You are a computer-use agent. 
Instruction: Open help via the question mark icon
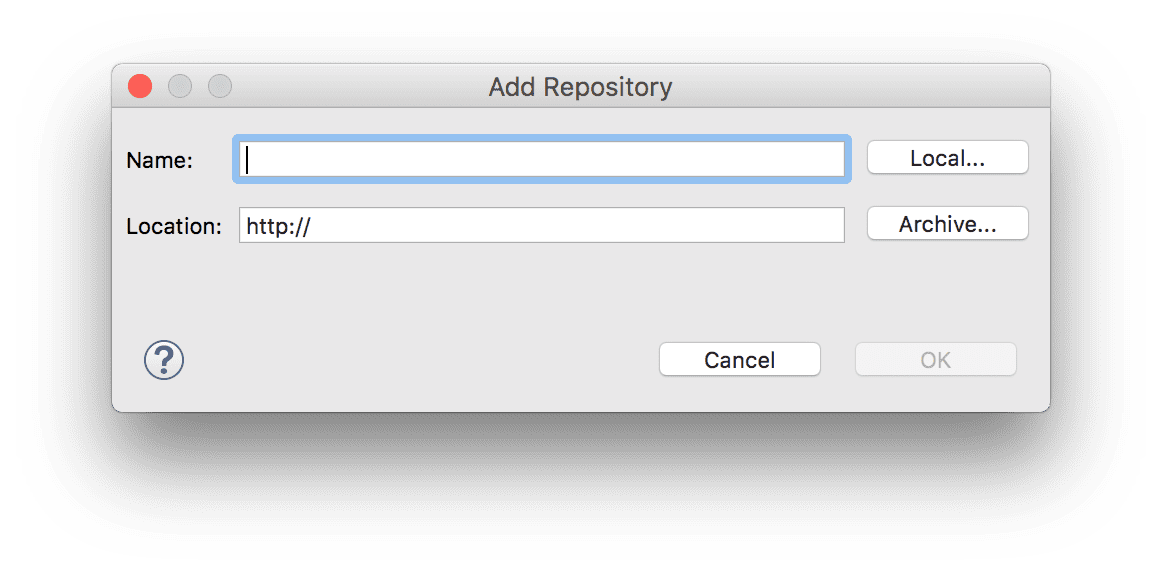(x=164, y=361)
